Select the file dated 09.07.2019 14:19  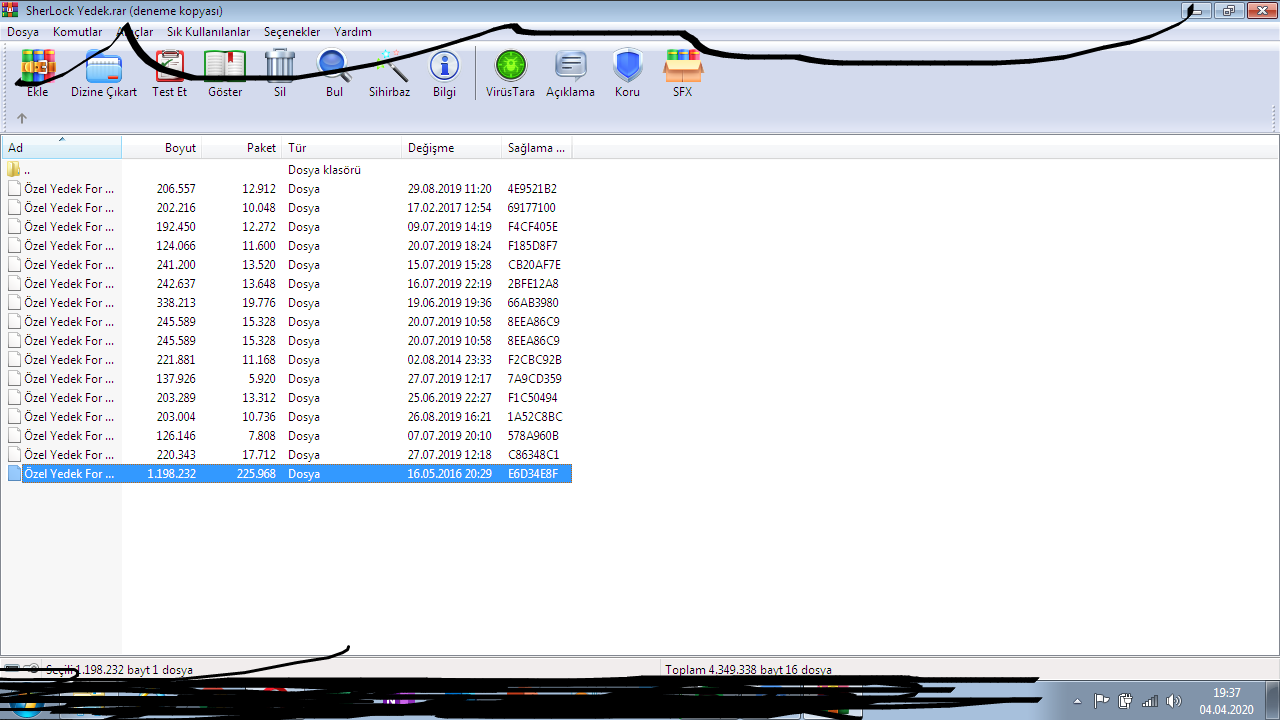(x=287, y=227)
